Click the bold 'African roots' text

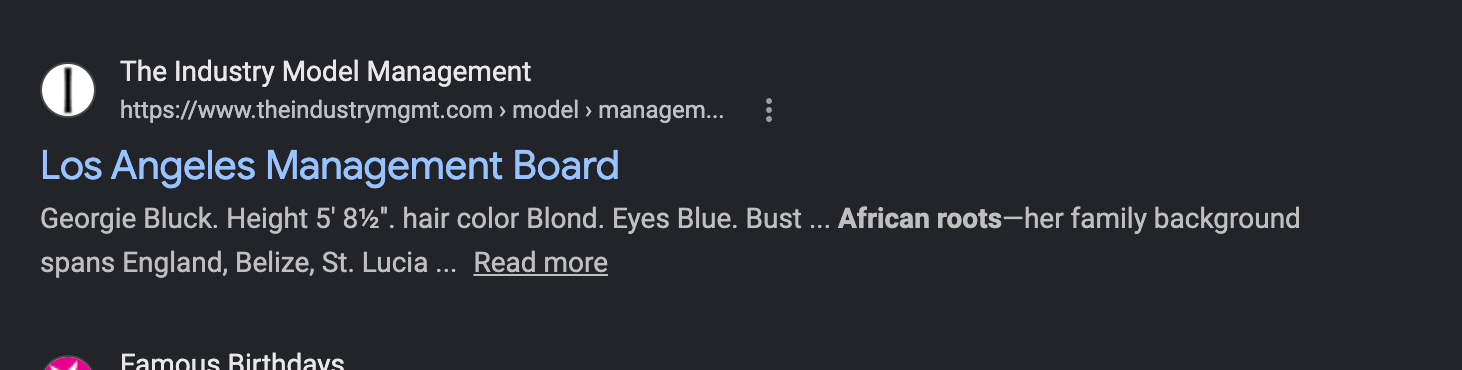click(920, 218)
